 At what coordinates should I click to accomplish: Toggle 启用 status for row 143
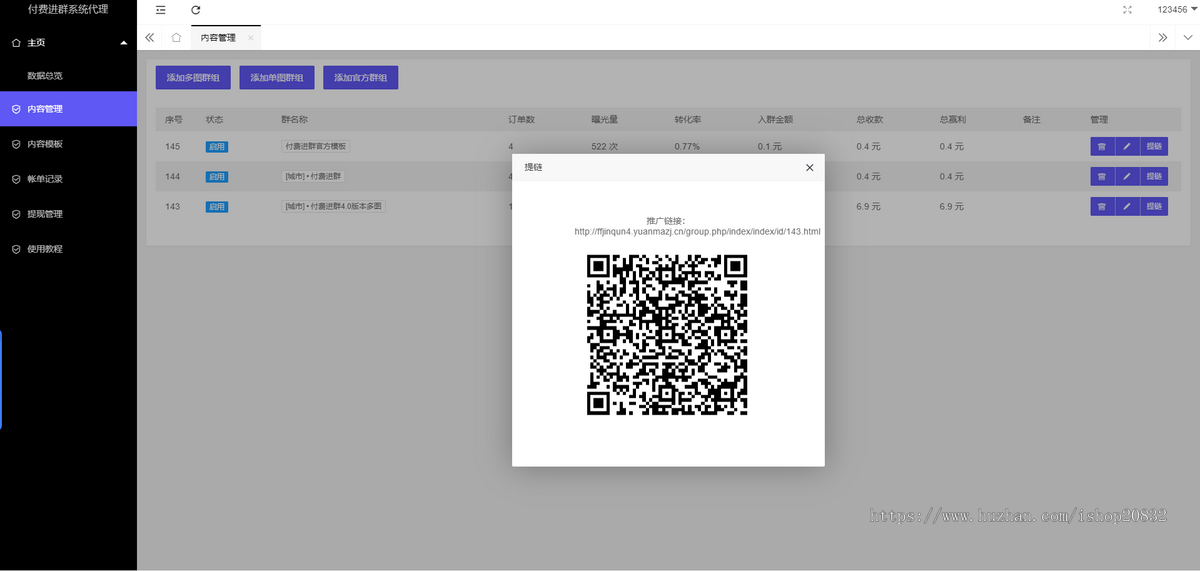(x=217, y=207)
